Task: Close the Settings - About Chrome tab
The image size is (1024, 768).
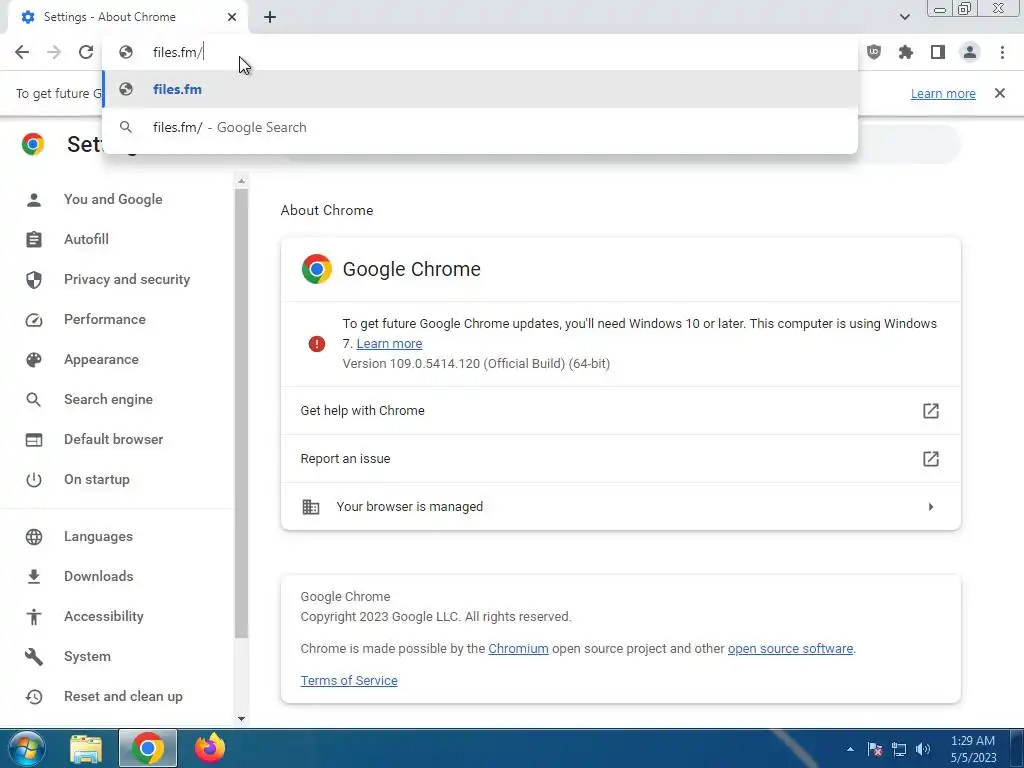Action: coord(232,17)
